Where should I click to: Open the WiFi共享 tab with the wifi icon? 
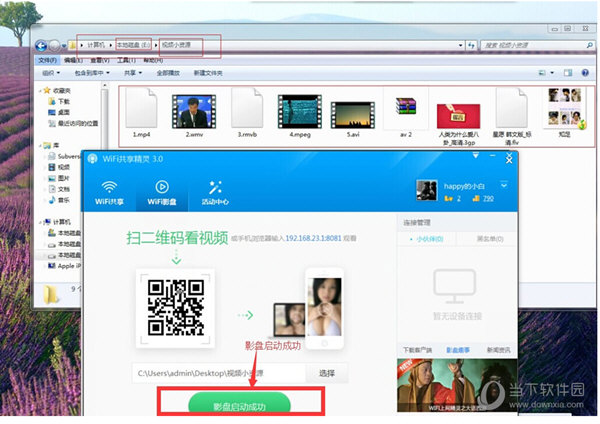pyautogui.click(x=109, y=193)
